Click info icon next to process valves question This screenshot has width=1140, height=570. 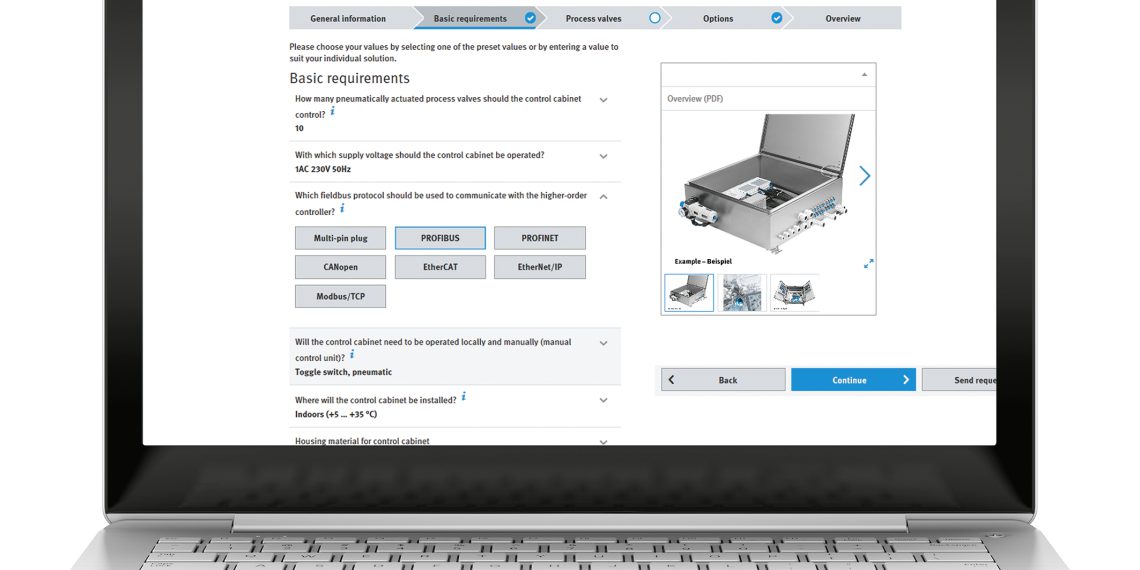pyautogui.click(x=333, y=112)
